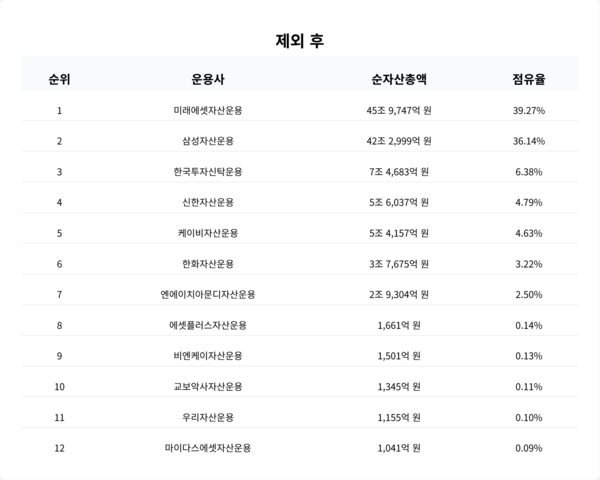Select 교보악사자산운용 company name

click(208, 387)
